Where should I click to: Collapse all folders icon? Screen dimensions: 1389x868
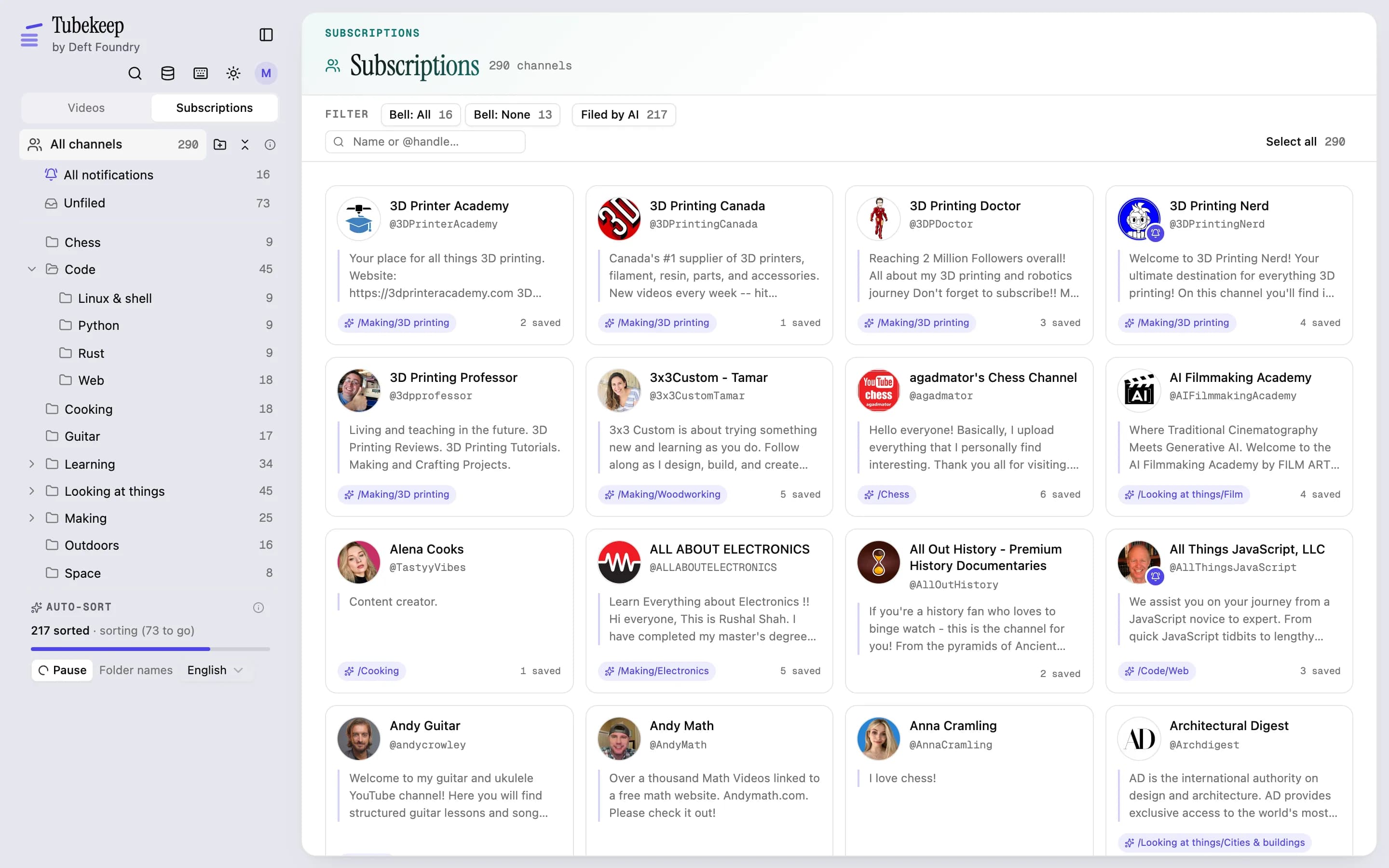click(245, 145)
